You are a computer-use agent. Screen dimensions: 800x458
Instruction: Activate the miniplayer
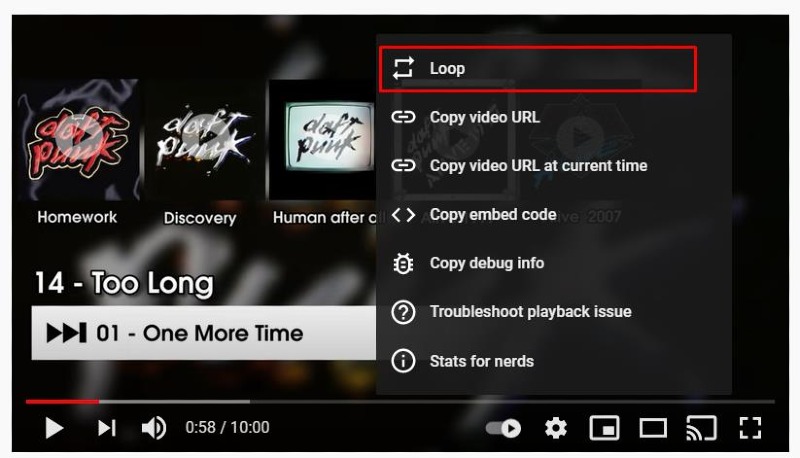(605, 428)
